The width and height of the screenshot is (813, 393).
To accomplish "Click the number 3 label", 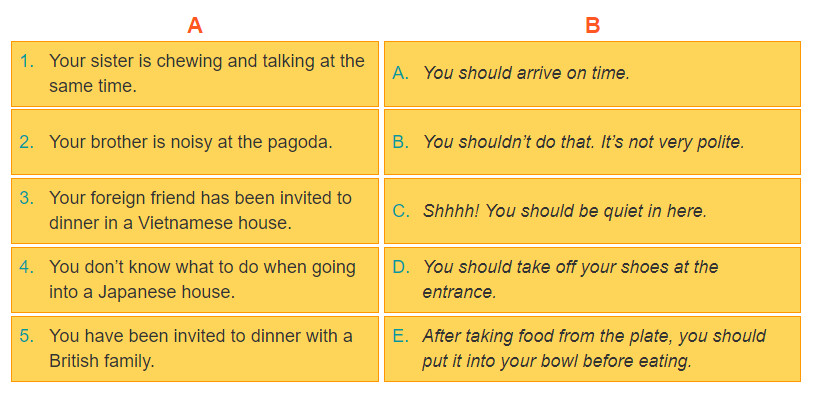I will tap(27, 198).
